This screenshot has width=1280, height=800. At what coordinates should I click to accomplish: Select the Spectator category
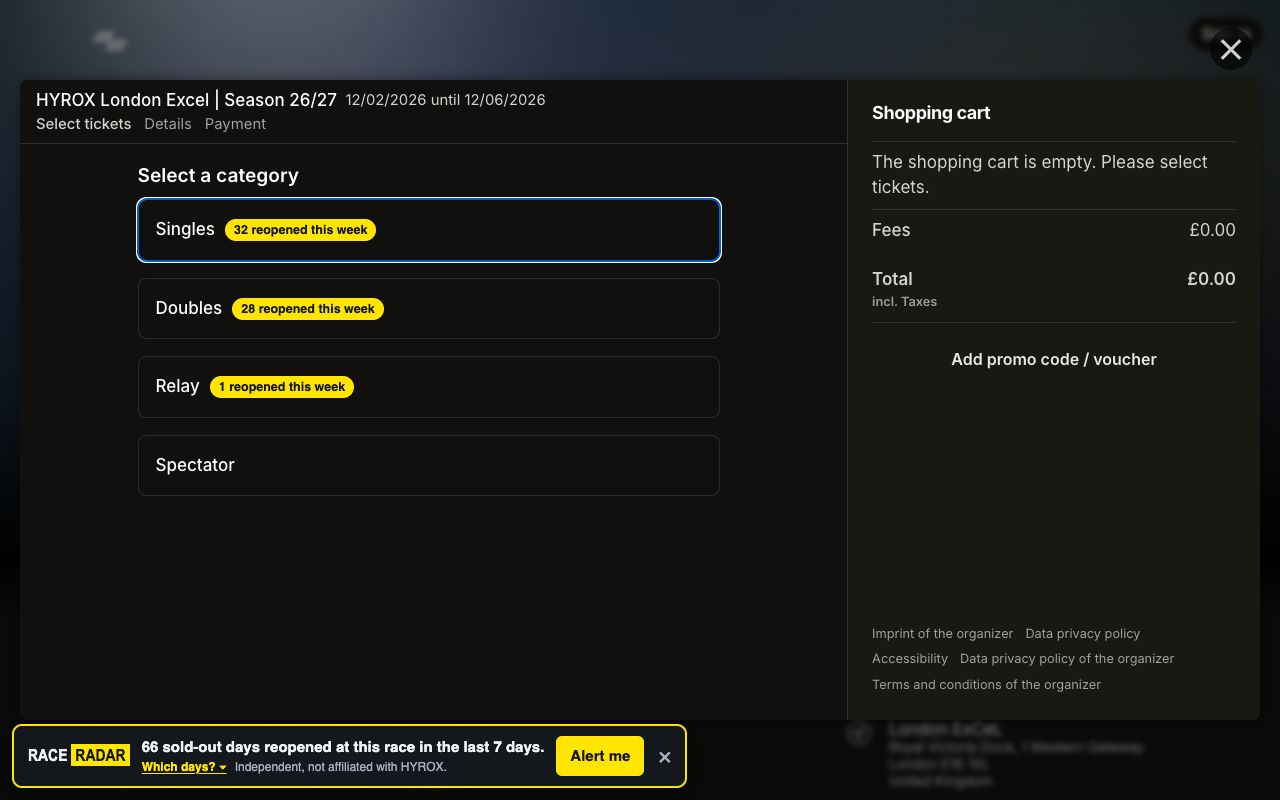(x=429, y=465)
